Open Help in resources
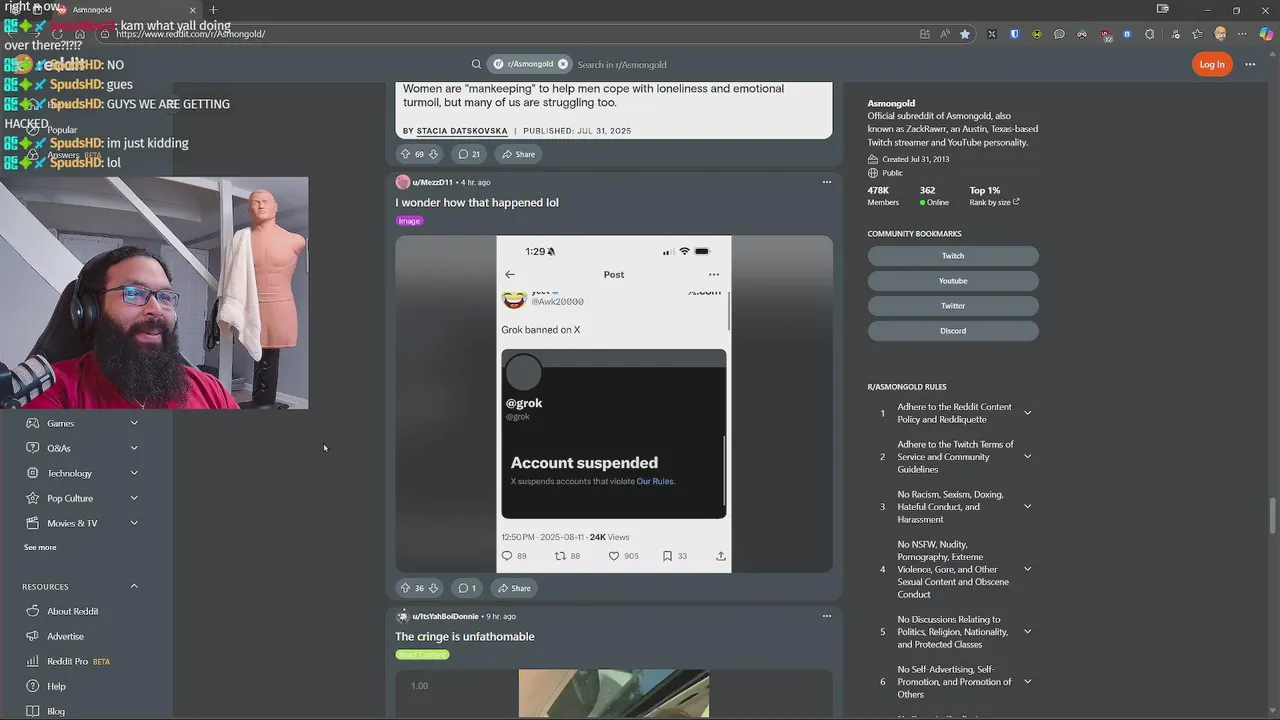Image resolution: width=1280 pixels, height=720 pixels. (x=56, y=686)
